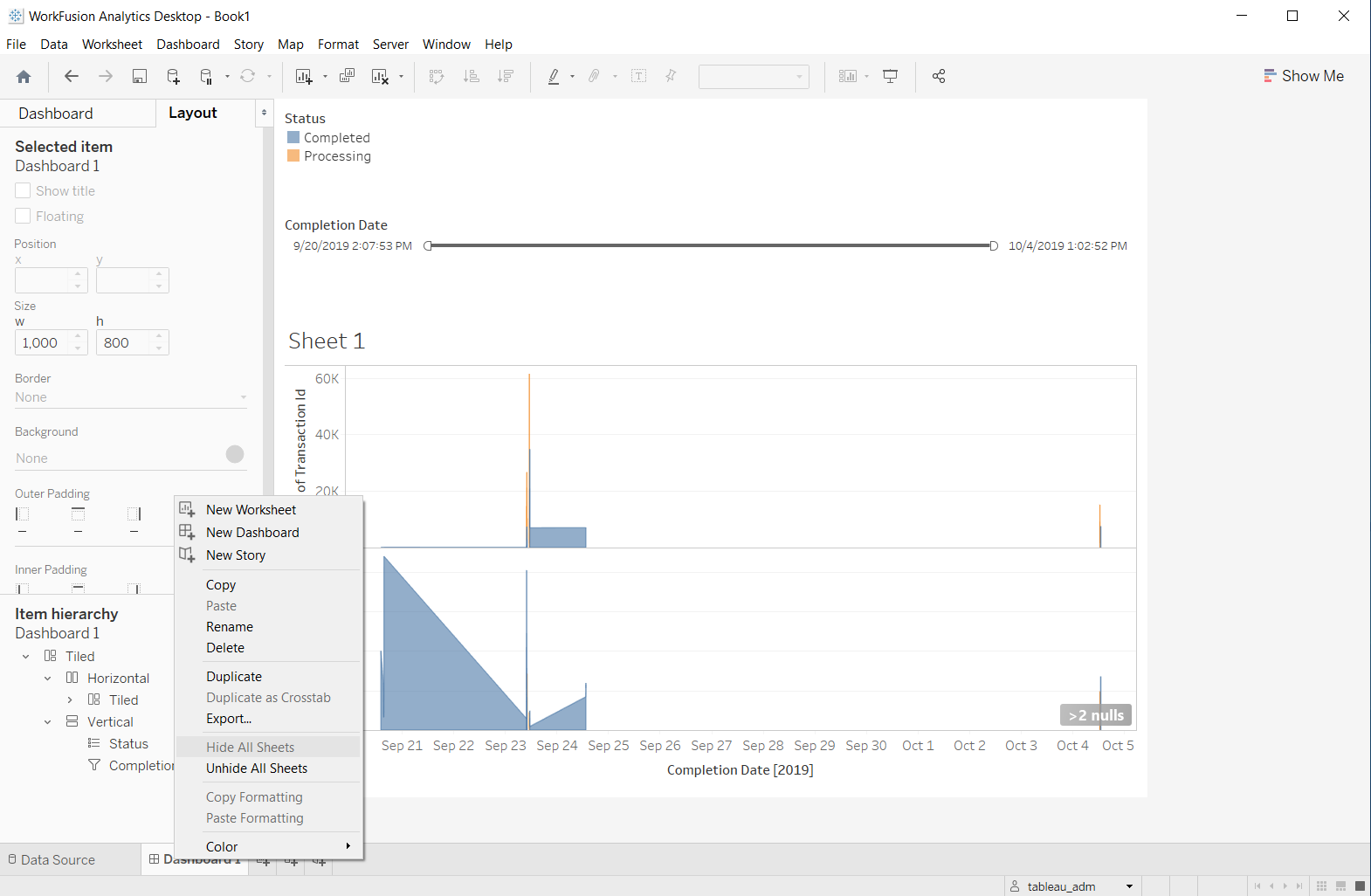This screenshot has width=1371, height=896.
Task: Click the pin Fix Axes icon
Action: coord(671,76)
